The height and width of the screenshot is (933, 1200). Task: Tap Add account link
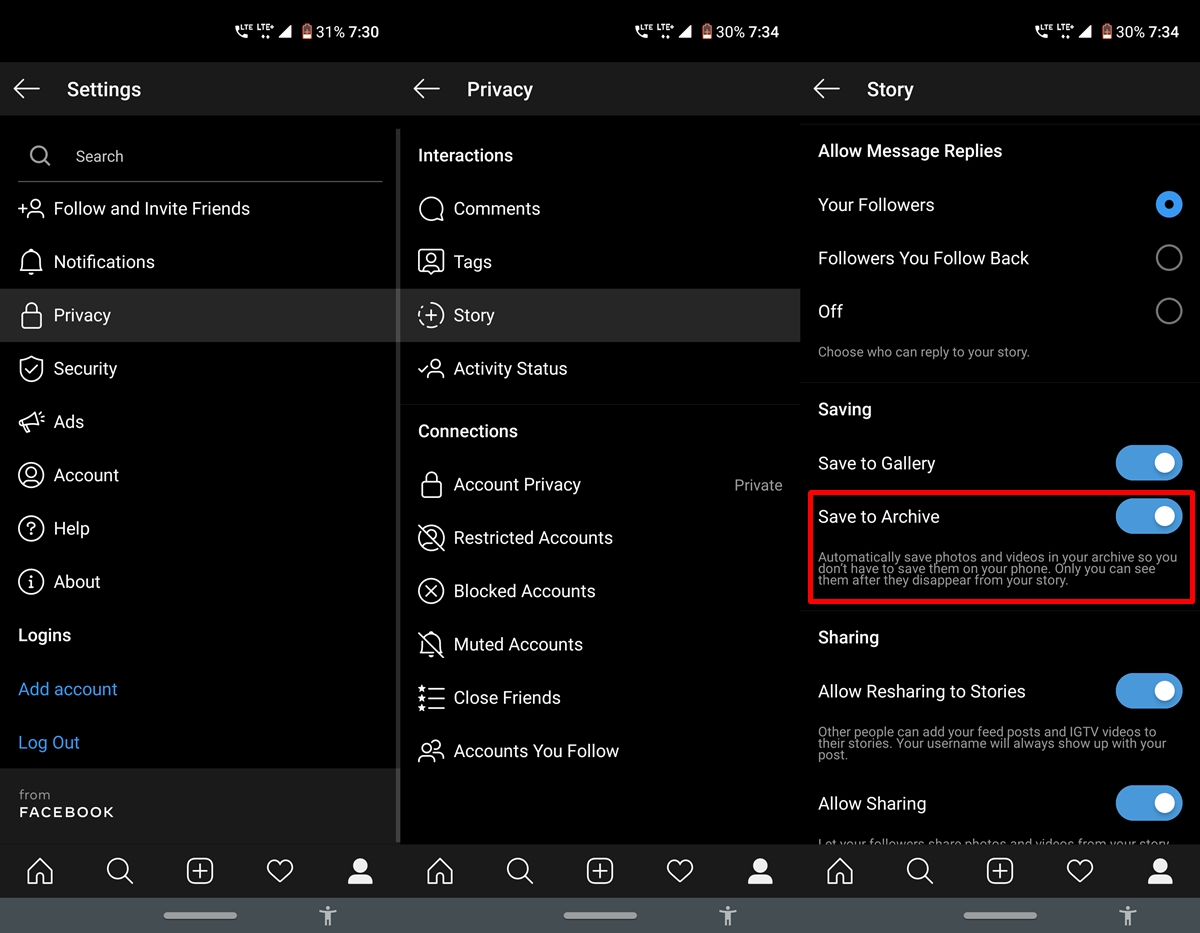(x=68, y=689)
